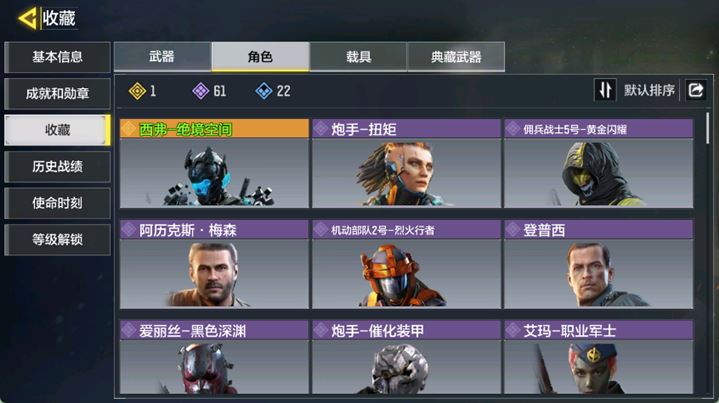Image resolution: width=719 pixels, height=403 pixels.
Task: Select 基本信息 in the sidebar
Action: pos(57,57)
